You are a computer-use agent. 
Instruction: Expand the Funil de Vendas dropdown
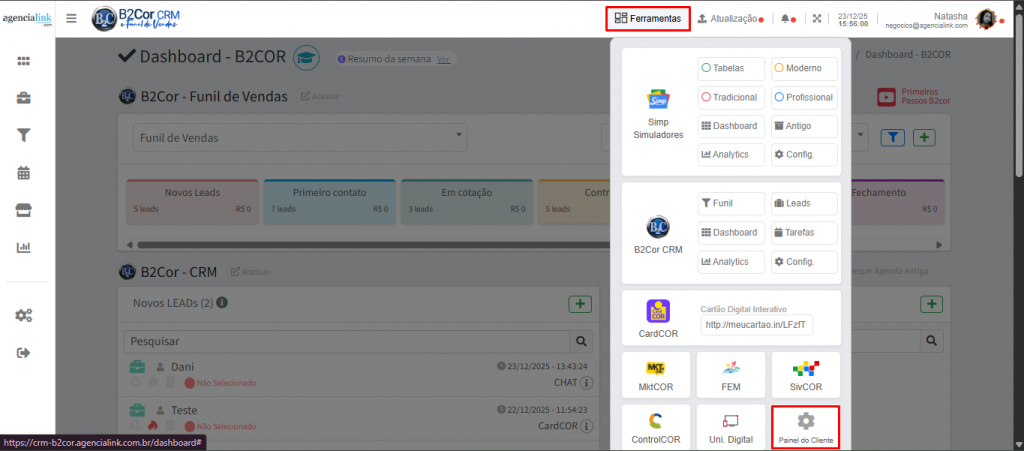coord(299,137)
